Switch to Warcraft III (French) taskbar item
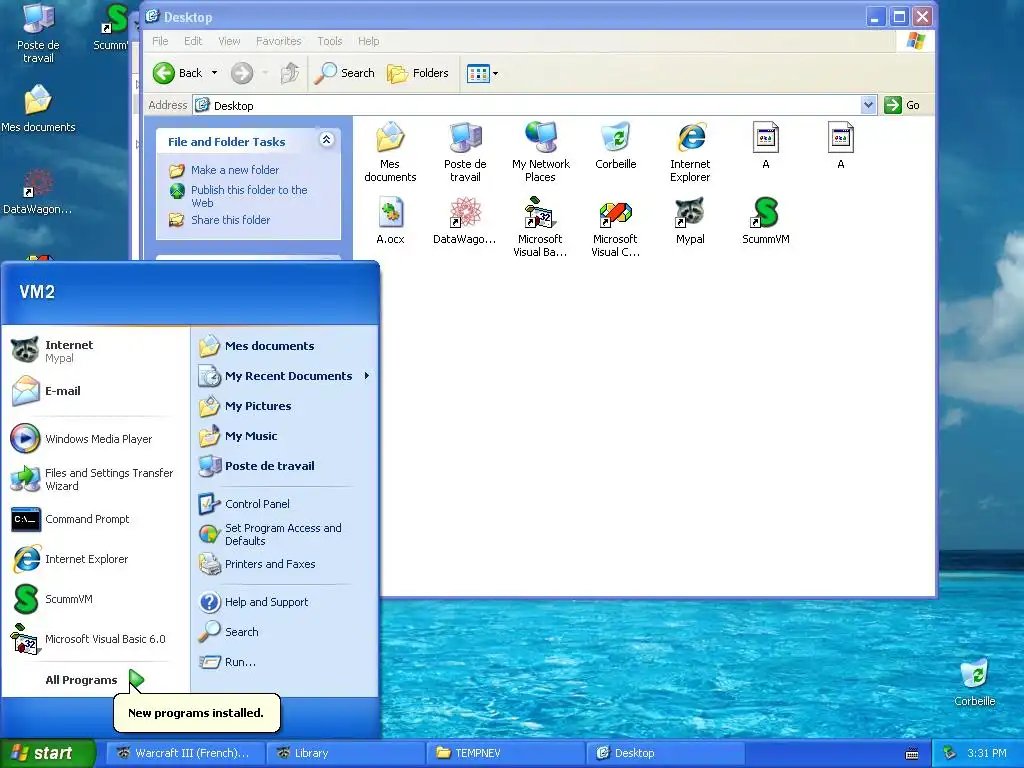Image resolution: width=1024 pixels, height=768 pixels. [x=185, y=754]
